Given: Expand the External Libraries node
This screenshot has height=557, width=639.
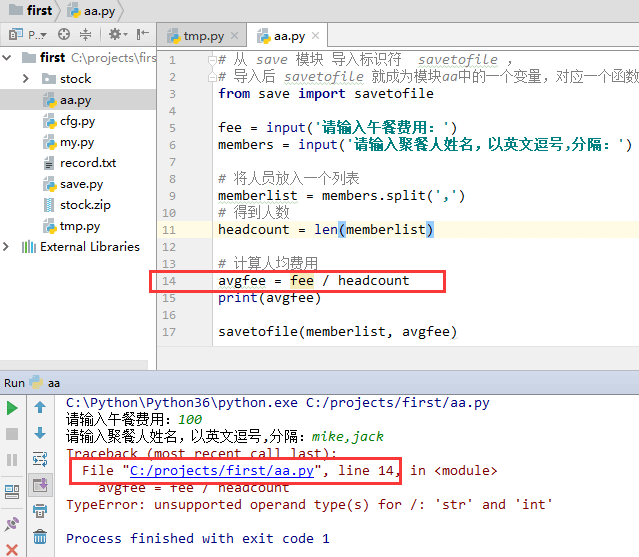Looking at the screenshot, I should click(x=6, y=247).
